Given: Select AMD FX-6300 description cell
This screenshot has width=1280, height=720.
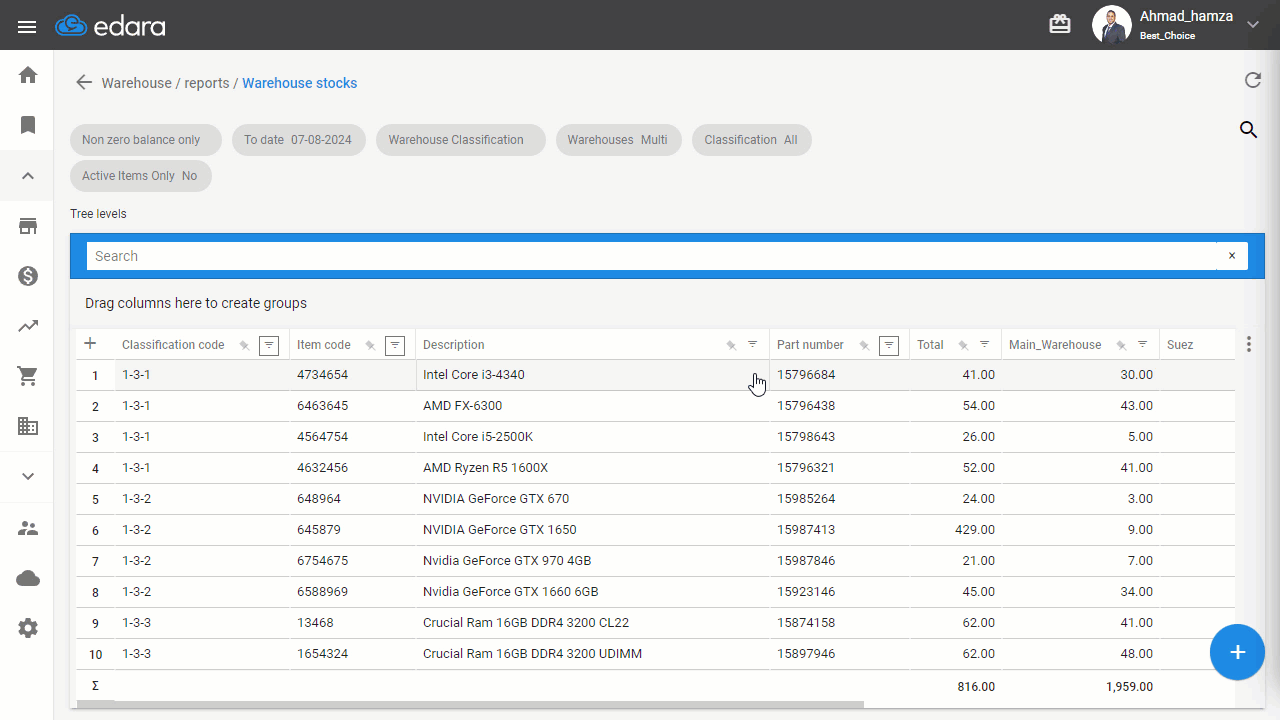Looking at the screenshot, I should click(592, 406).
